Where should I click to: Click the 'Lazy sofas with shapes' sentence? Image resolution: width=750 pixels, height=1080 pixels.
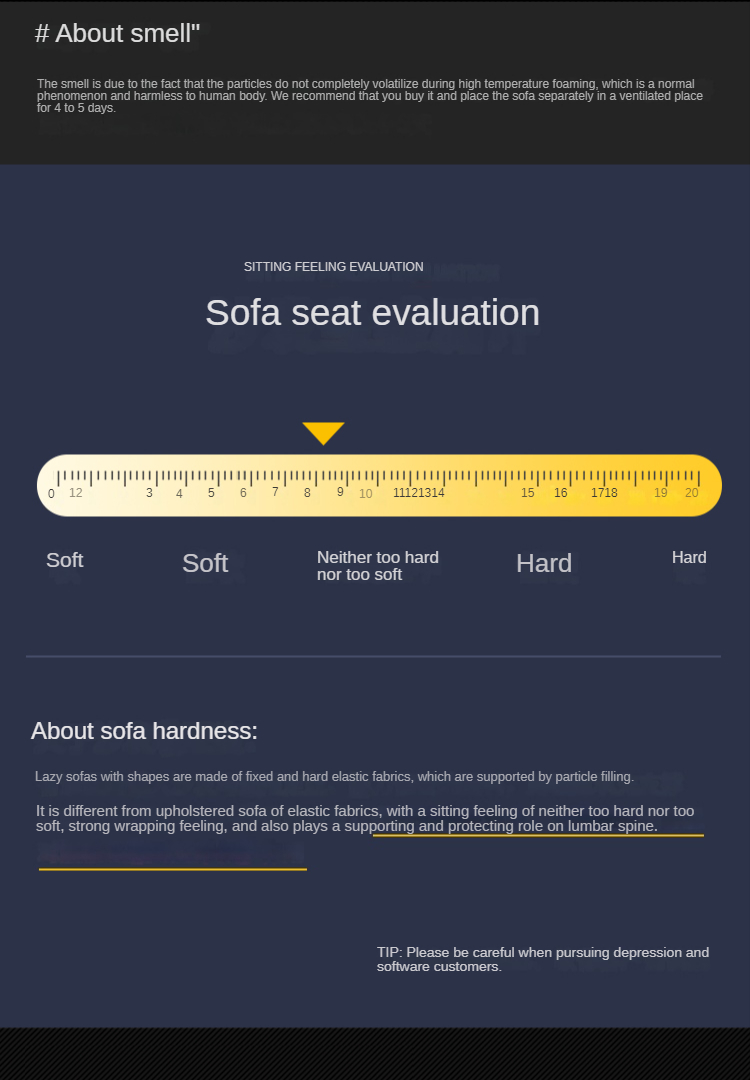tap(334, 777)
